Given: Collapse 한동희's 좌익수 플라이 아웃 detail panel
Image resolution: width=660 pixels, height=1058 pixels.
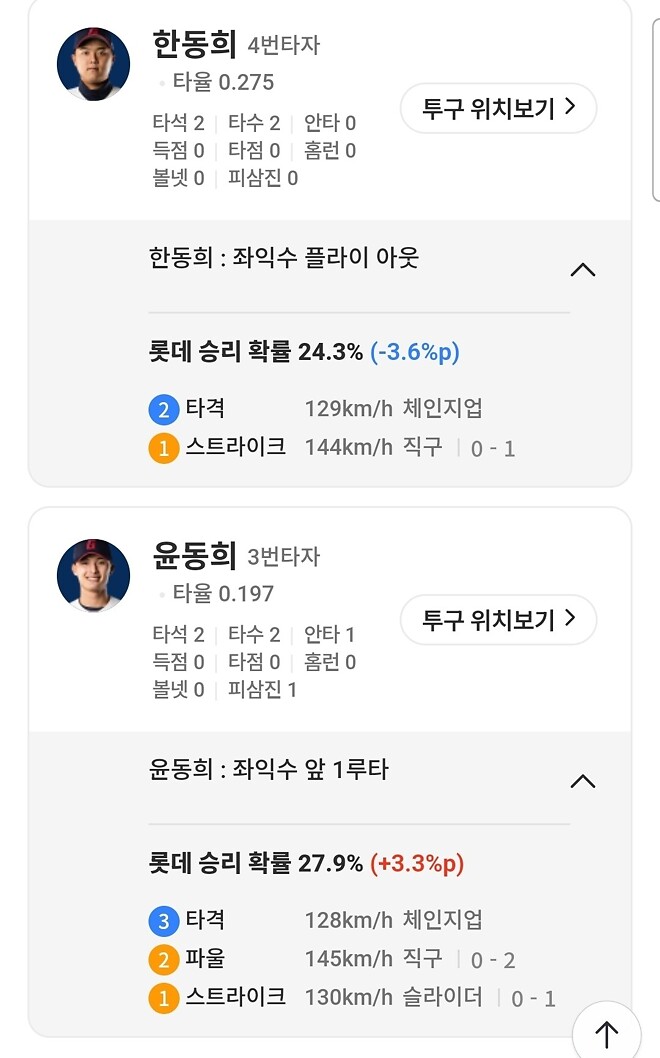Looking at the screenshot, I should [x=584, y=269].
